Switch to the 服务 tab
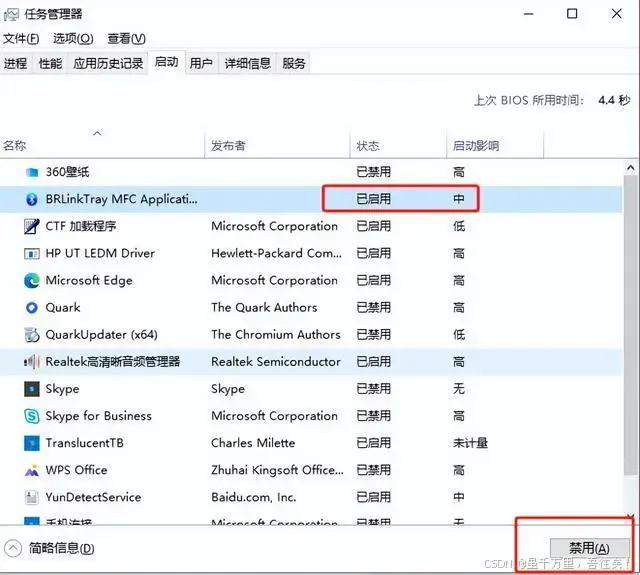Image resolution: width=640 pixels, height=575 pixels. click(x=294, y=63)
